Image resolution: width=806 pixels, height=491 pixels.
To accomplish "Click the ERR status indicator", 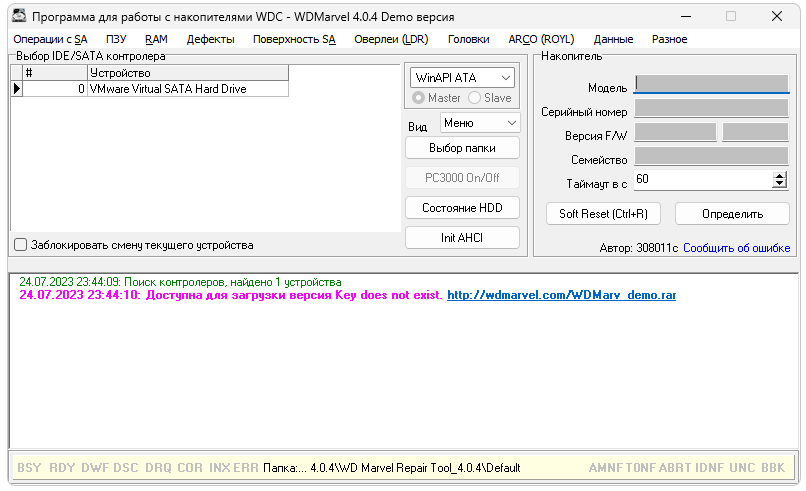I will tap(246, 468).
